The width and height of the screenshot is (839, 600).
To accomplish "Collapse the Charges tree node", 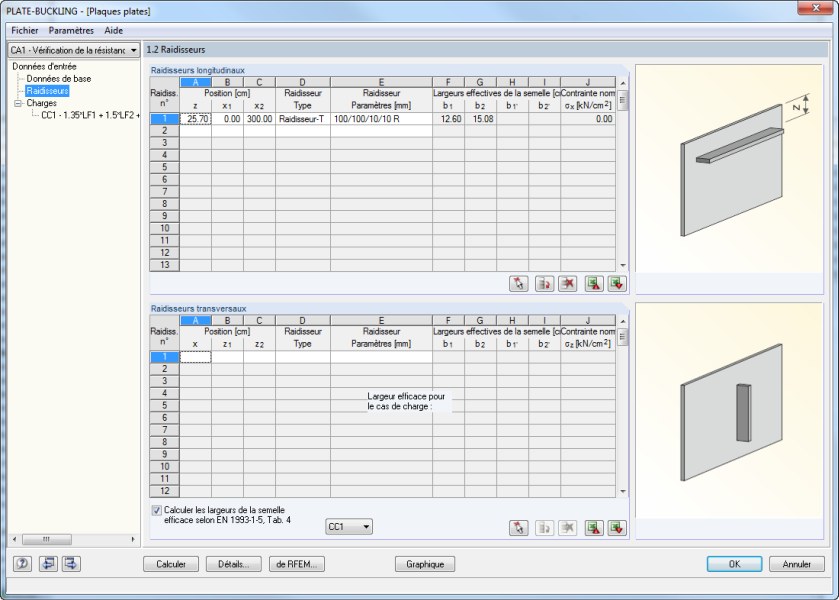I will pos(18,103).
